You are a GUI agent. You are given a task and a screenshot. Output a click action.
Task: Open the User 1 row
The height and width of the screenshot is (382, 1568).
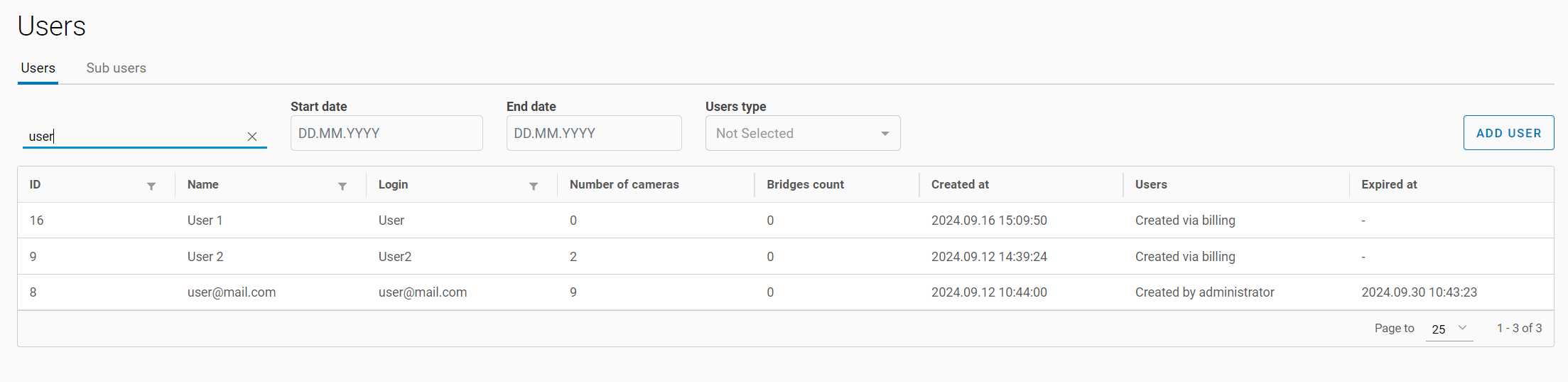click(x=205, y=221)
